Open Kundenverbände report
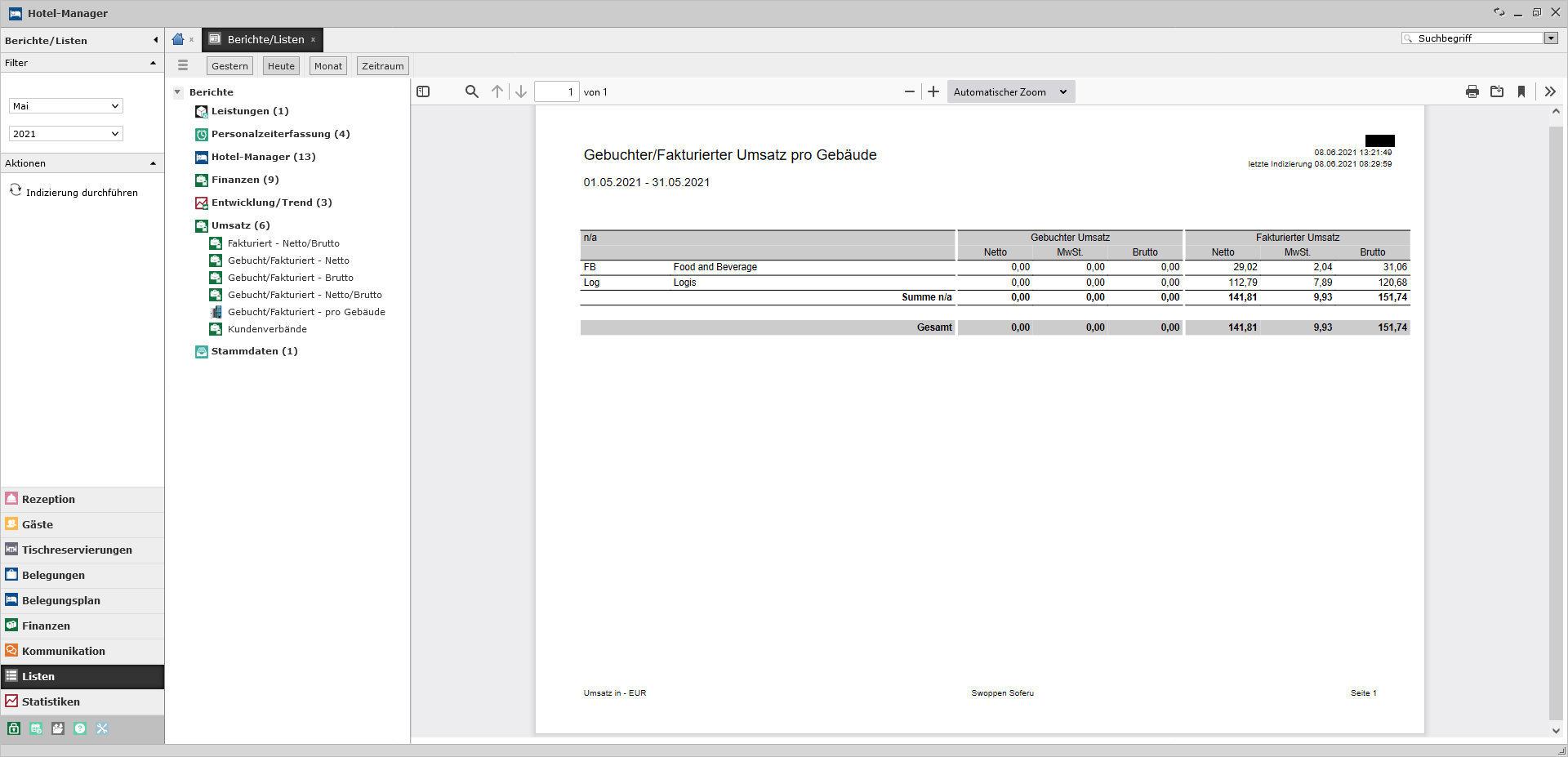 [267, 329]
